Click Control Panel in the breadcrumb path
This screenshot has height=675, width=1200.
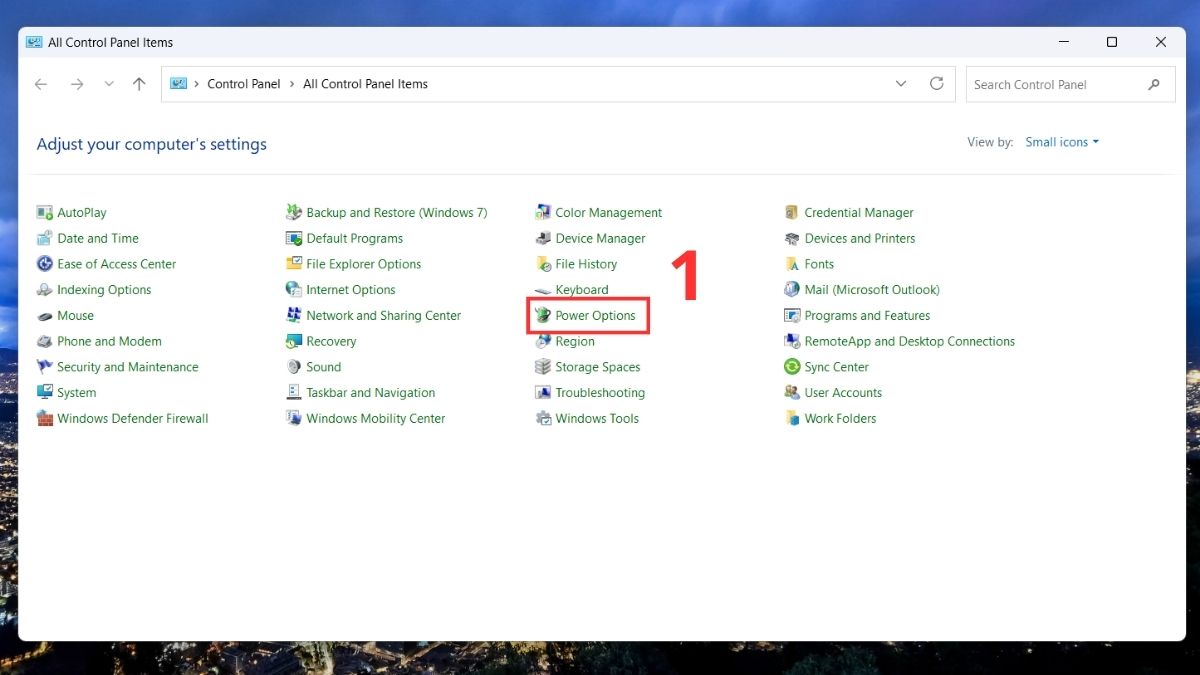(243, 84)
